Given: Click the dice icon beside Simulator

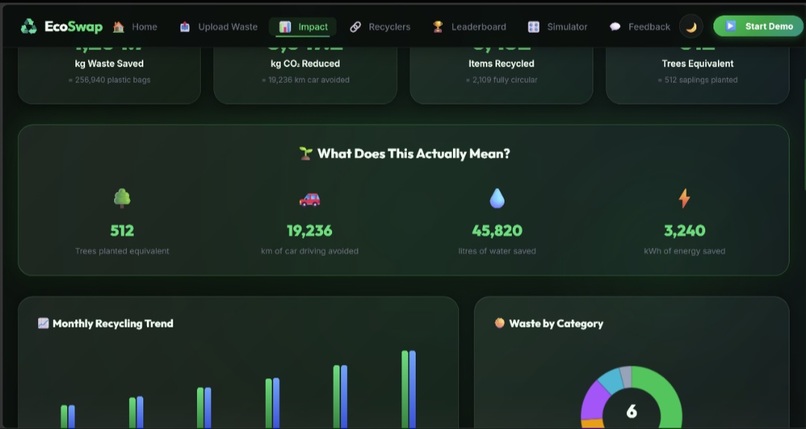Looking at the screenshot, I should coord(534,27).
